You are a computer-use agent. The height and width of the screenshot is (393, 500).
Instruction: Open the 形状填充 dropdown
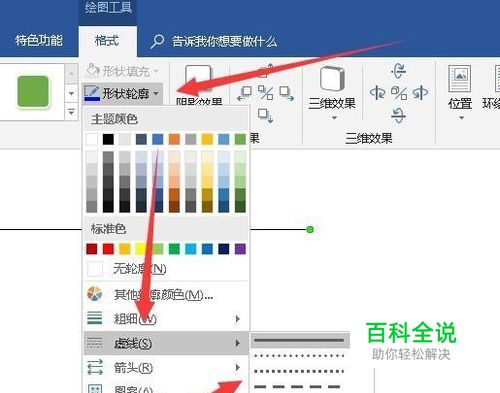(x=122, y=71)
